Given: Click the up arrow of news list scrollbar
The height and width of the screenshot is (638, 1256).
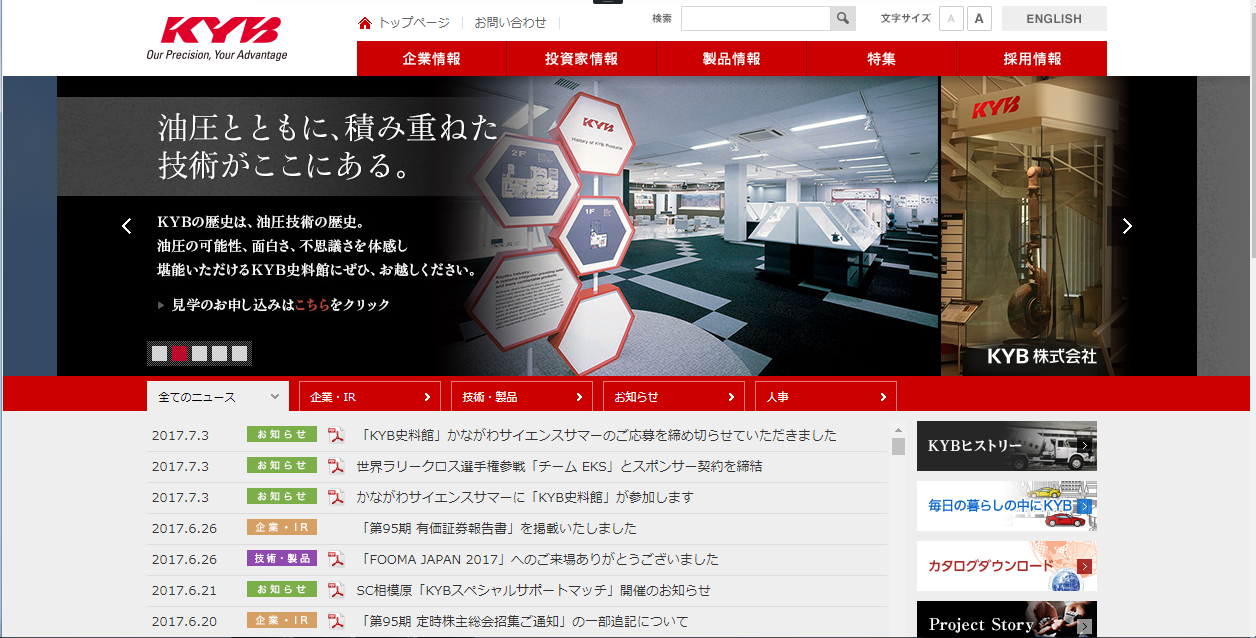Looking at the screenshot, I should coord(898,429).
